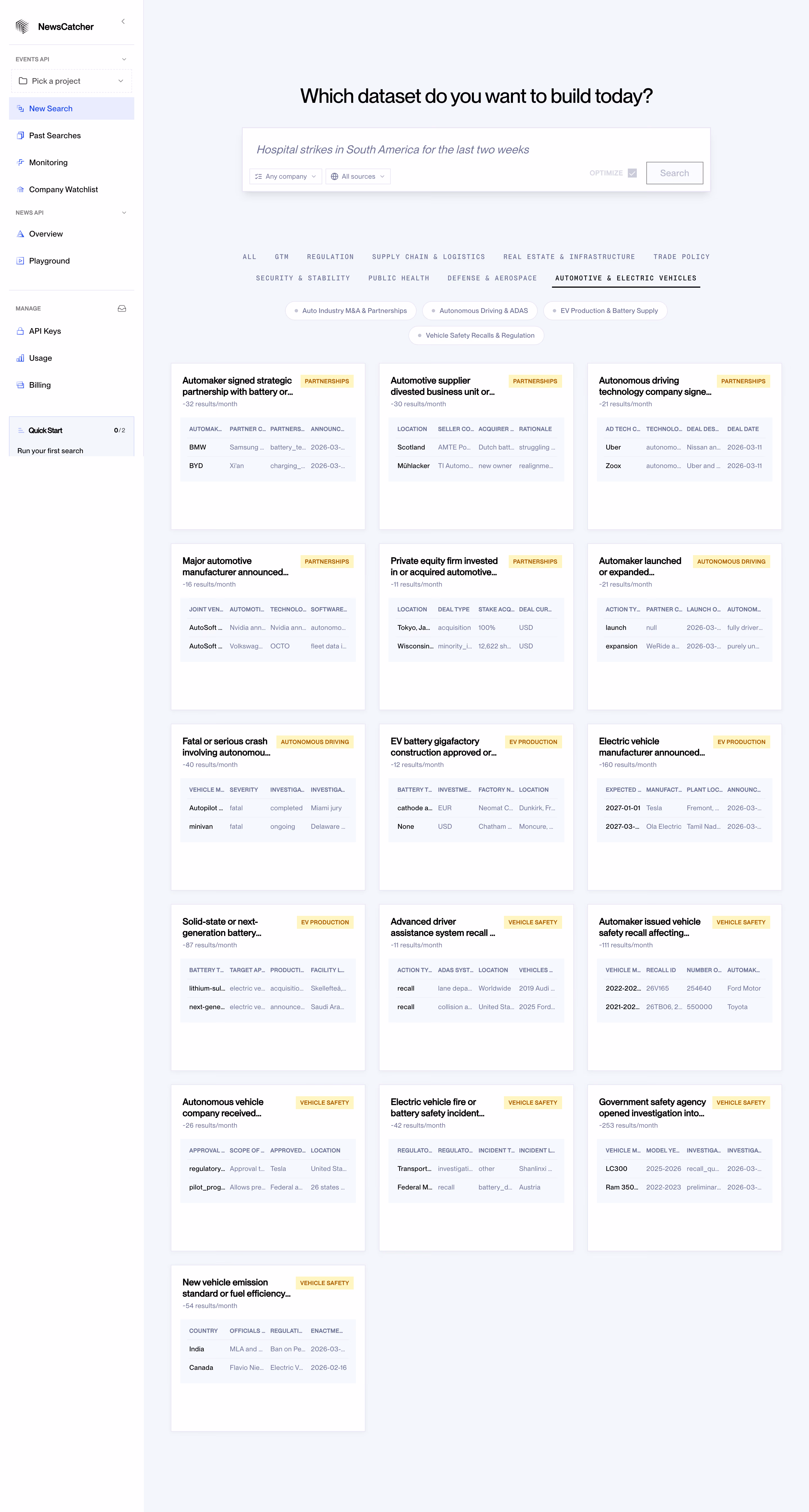Open the EV battery gigafactory construction card
This screenshot has height=1512, width=809.
pos(476,807)
